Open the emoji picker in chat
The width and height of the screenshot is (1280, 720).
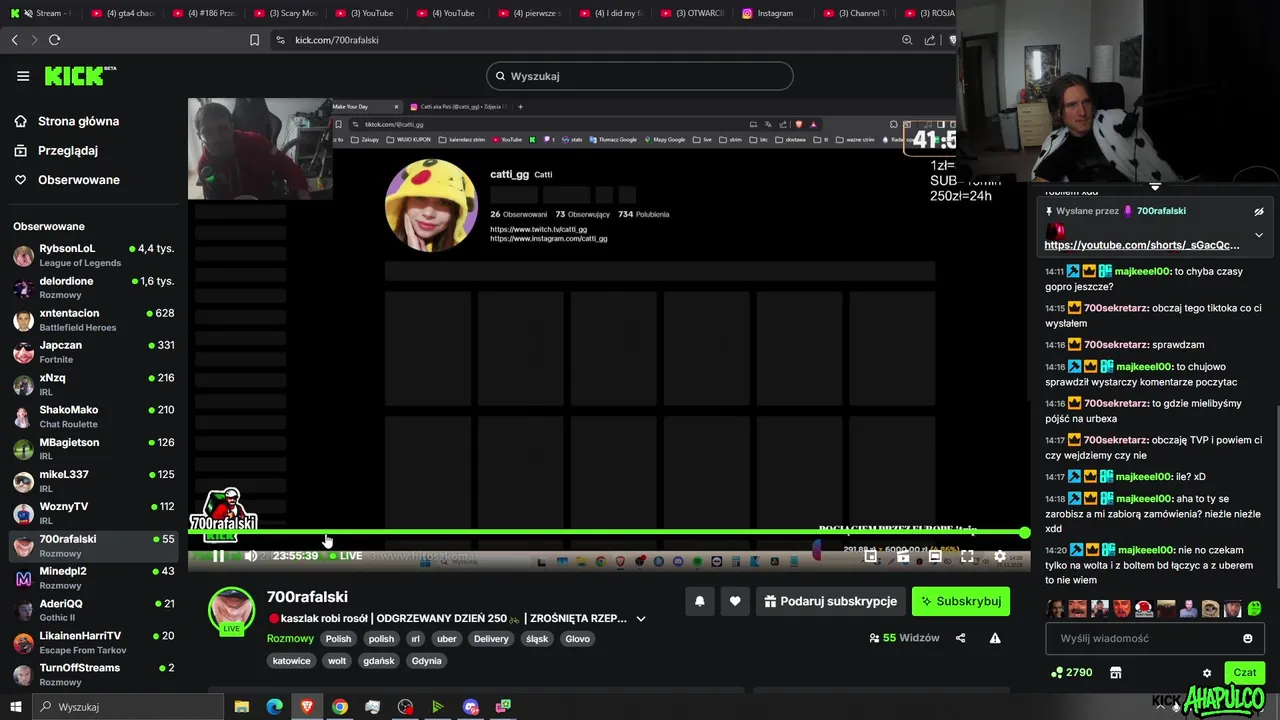tap(1247, 638)
